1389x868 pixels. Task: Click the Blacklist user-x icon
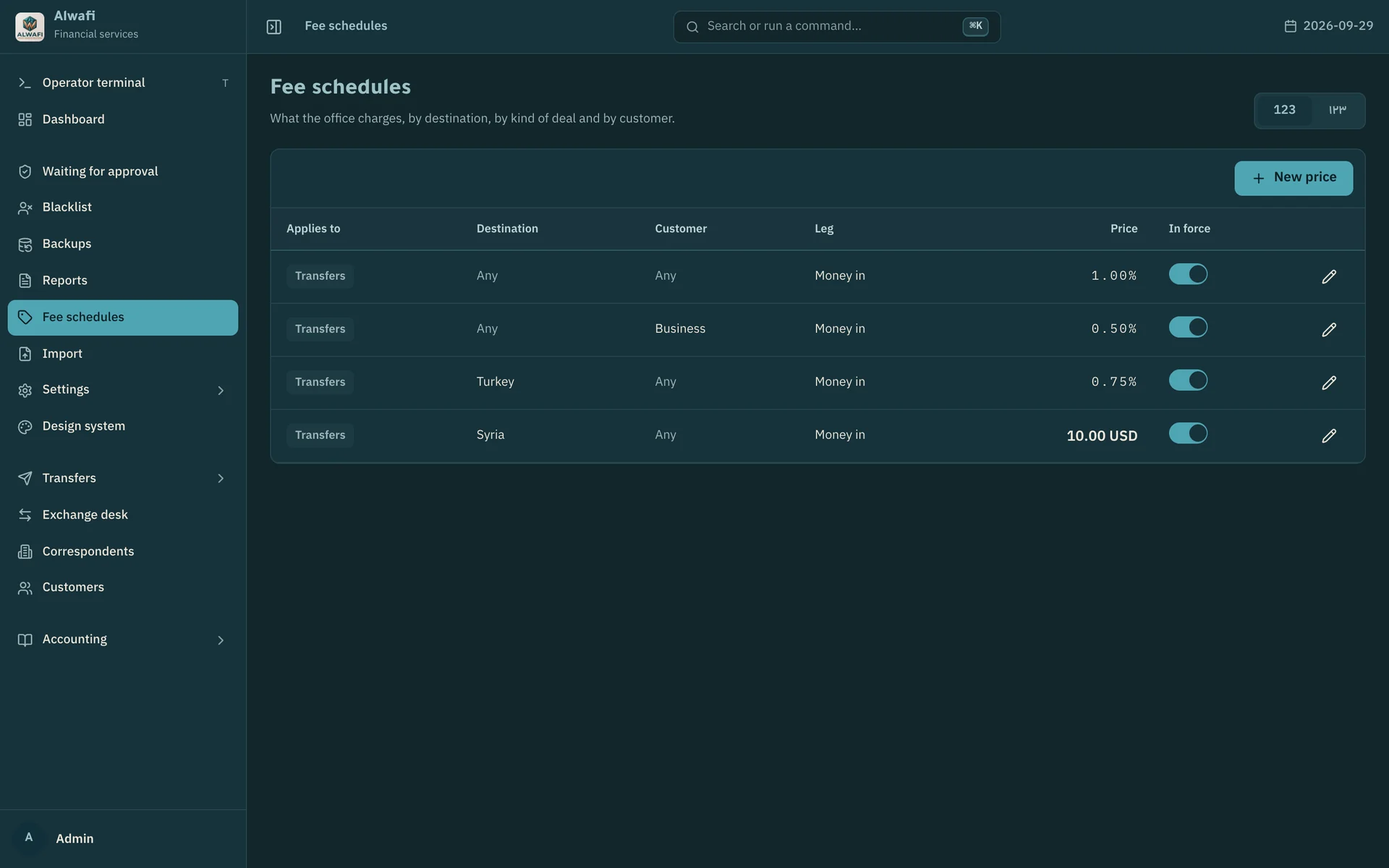pyautogui.click(x=25, y=208)
